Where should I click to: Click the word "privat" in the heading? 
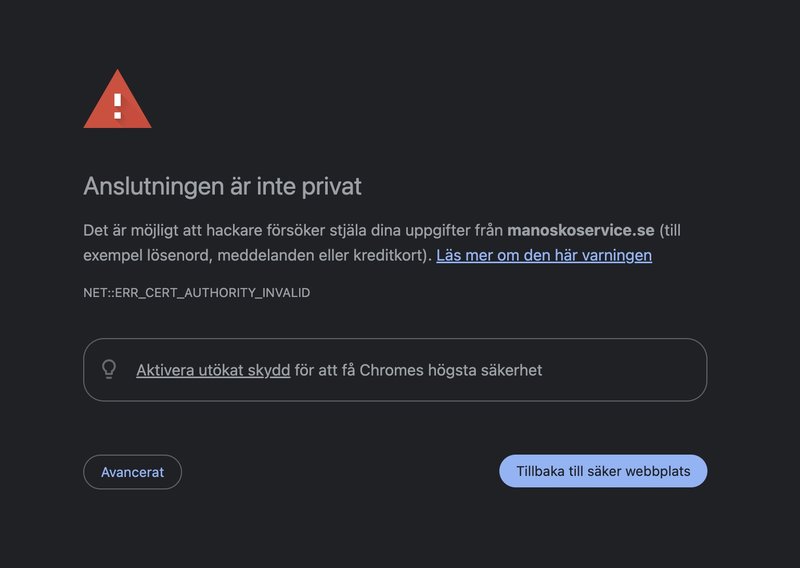tap(332, 187)
